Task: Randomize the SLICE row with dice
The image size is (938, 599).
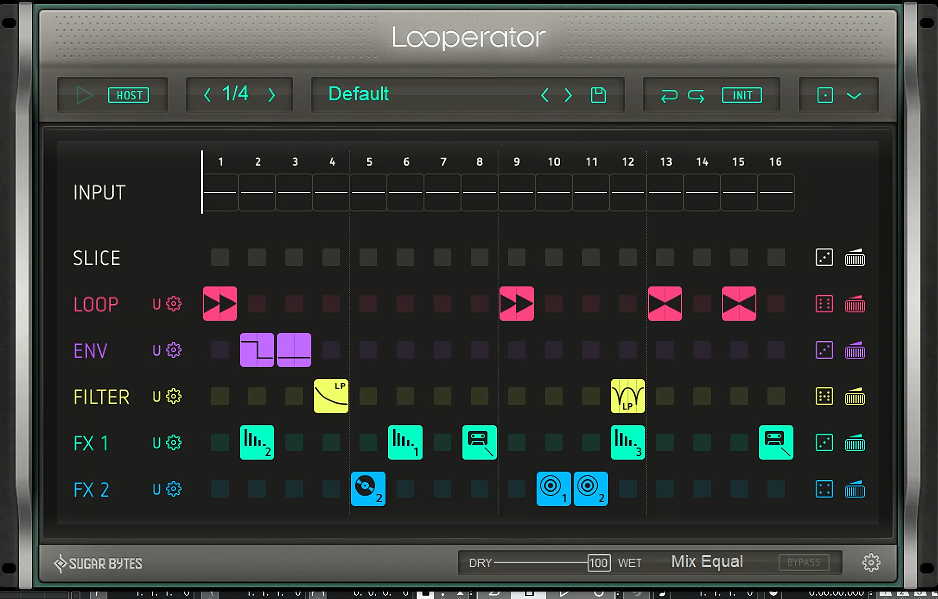Action: (x=824, y=257)
